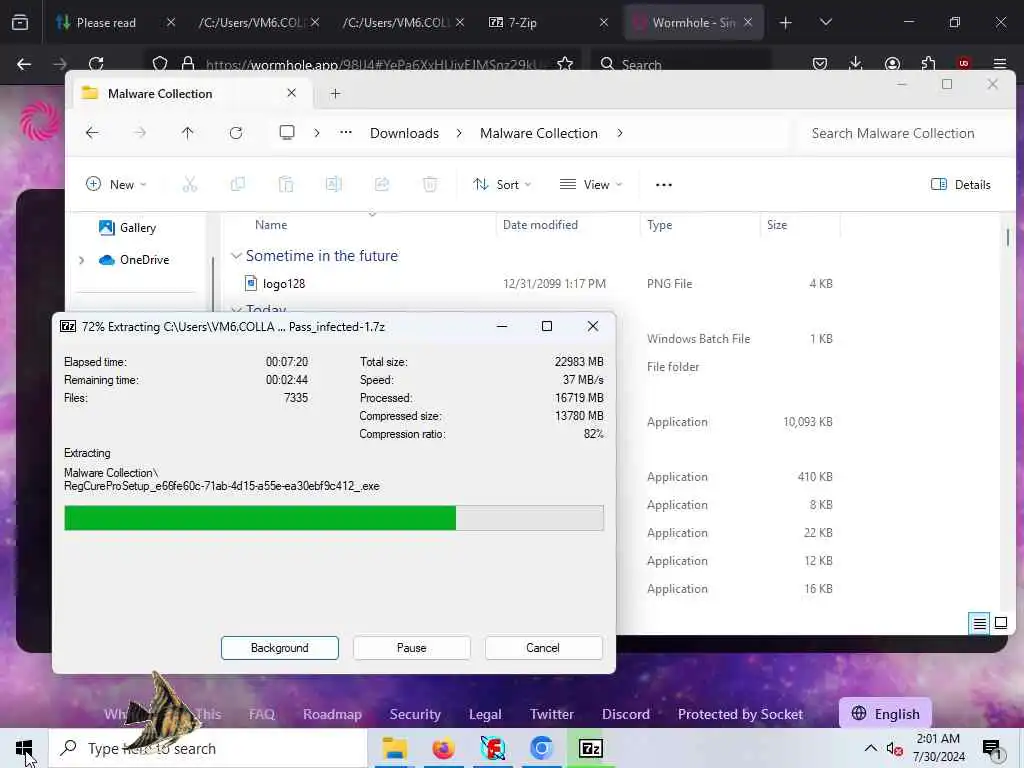Screen dimensions: 1024x768
Task: Sort by the Type column
Action: [x=660, y=225]
